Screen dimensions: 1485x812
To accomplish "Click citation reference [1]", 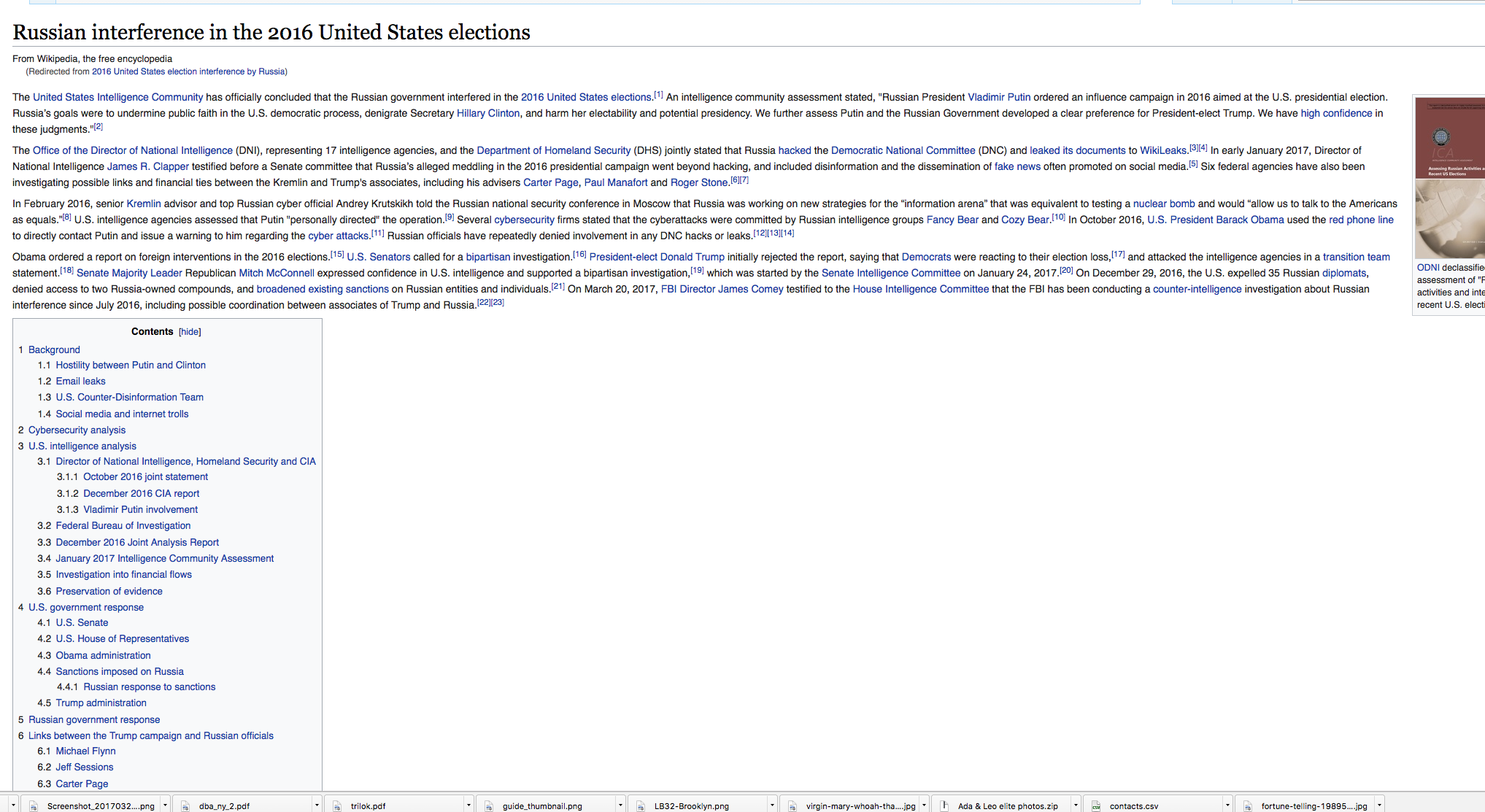I will pyautogui.click(x=658, y=95).
